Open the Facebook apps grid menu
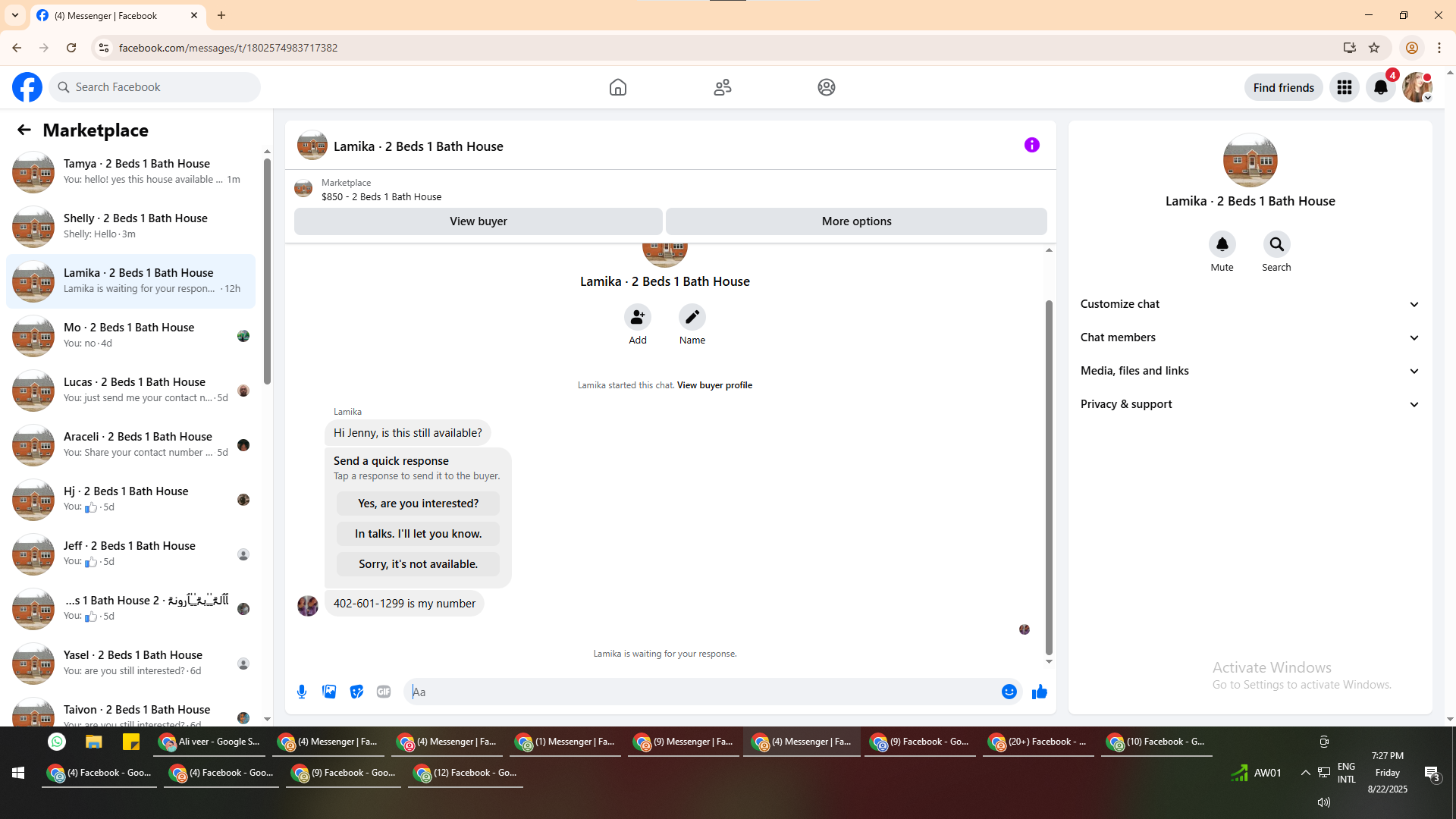This screenshot has height=819, width=1456. tap(1344, 88)
